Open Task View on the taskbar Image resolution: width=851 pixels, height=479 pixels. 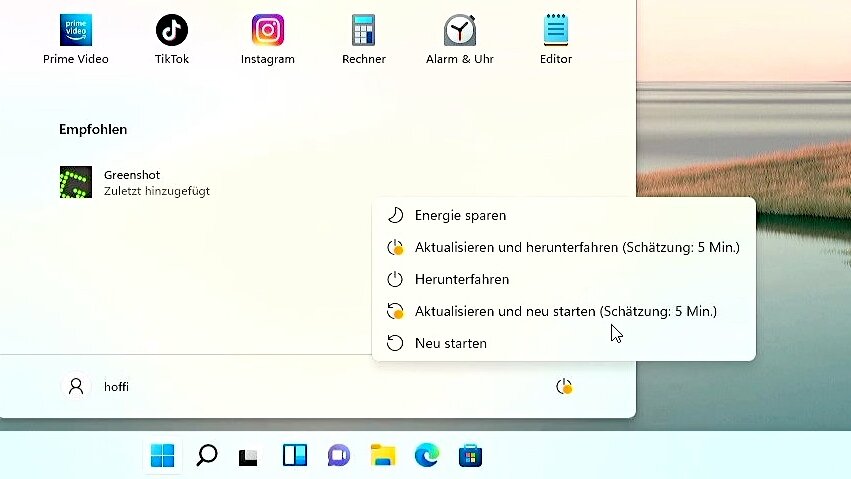pos(249,457)
